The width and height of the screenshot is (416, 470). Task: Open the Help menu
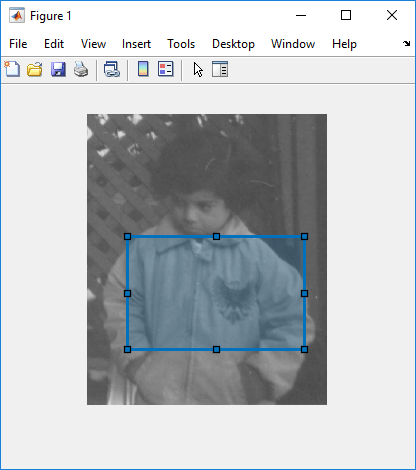344,44
